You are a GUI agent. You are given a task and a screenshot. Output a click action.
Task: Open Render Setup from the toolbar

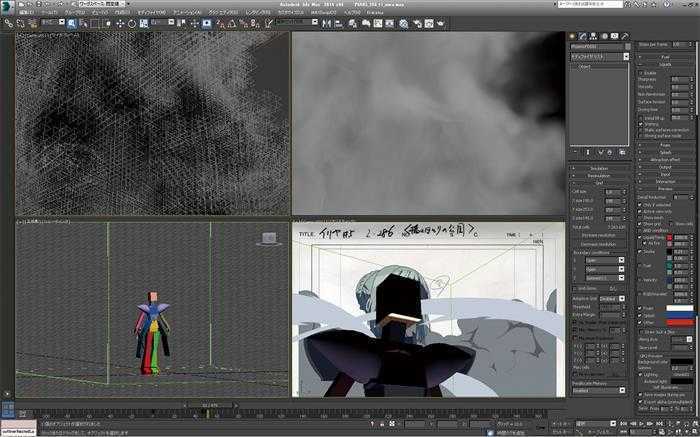(x=417, y=23)
